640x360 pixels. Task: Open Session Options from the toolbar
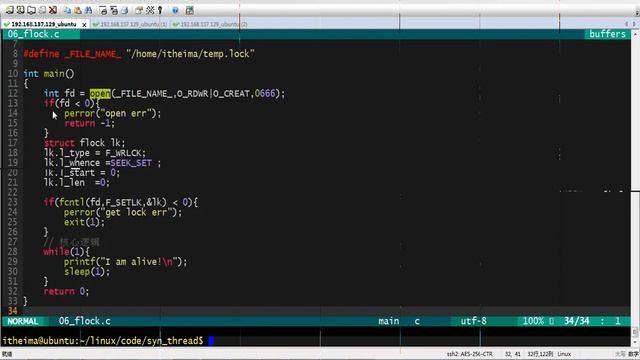pyautogui.click(x=139, y=10)
